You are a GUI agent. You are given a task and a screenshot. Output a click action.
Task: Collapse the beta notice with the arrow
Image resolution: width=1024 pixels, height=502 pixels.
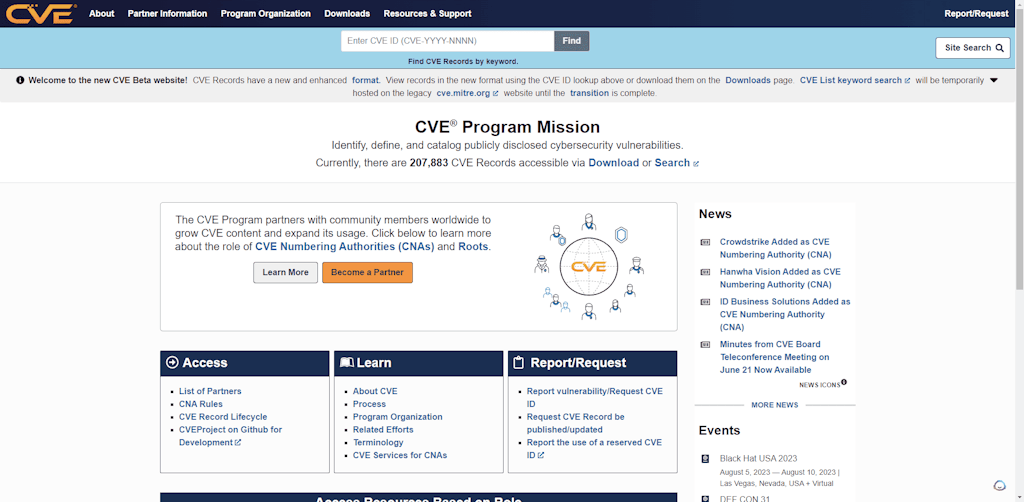click(x=993, y=80)
